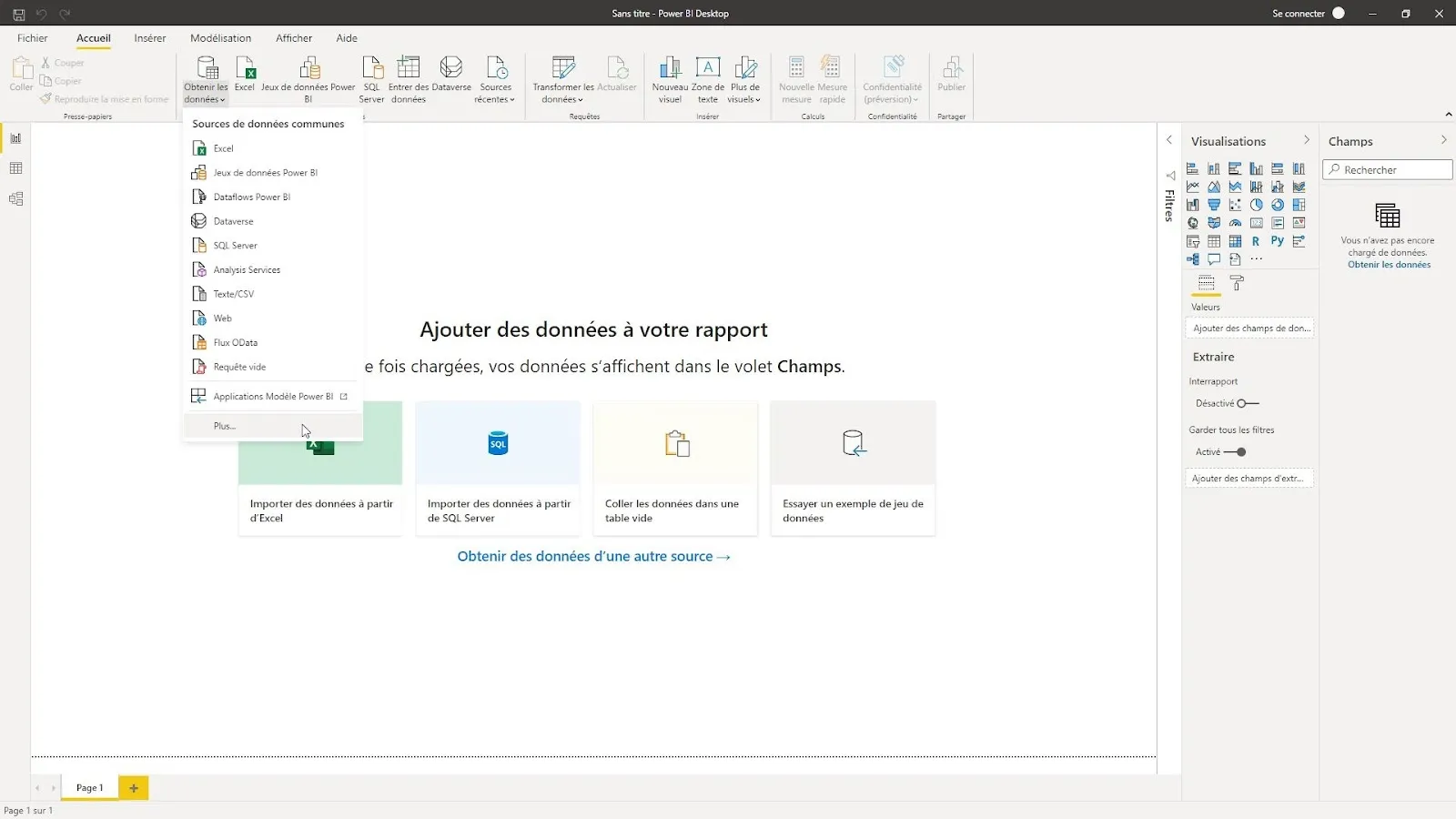Screen dimensions: 1456x819
Task: Switch to Data view in left sidebar
Action: [x=15, y=168]
